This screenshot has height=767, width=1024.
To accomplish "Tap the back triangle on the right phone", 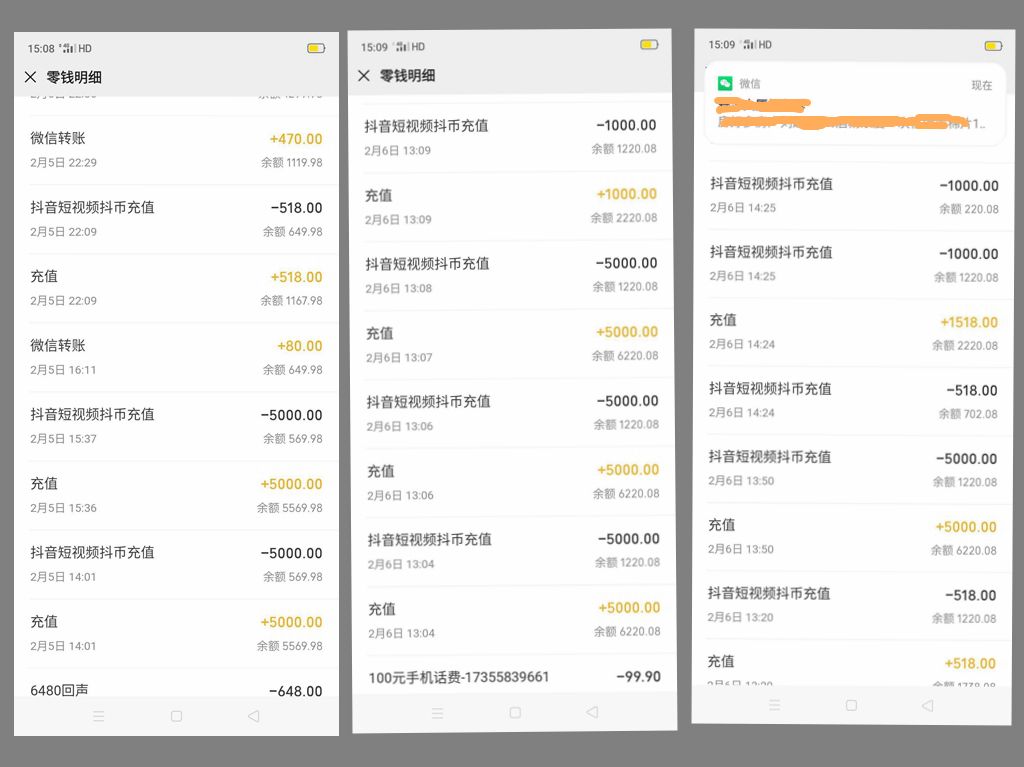I will click(x=927, y=706).
